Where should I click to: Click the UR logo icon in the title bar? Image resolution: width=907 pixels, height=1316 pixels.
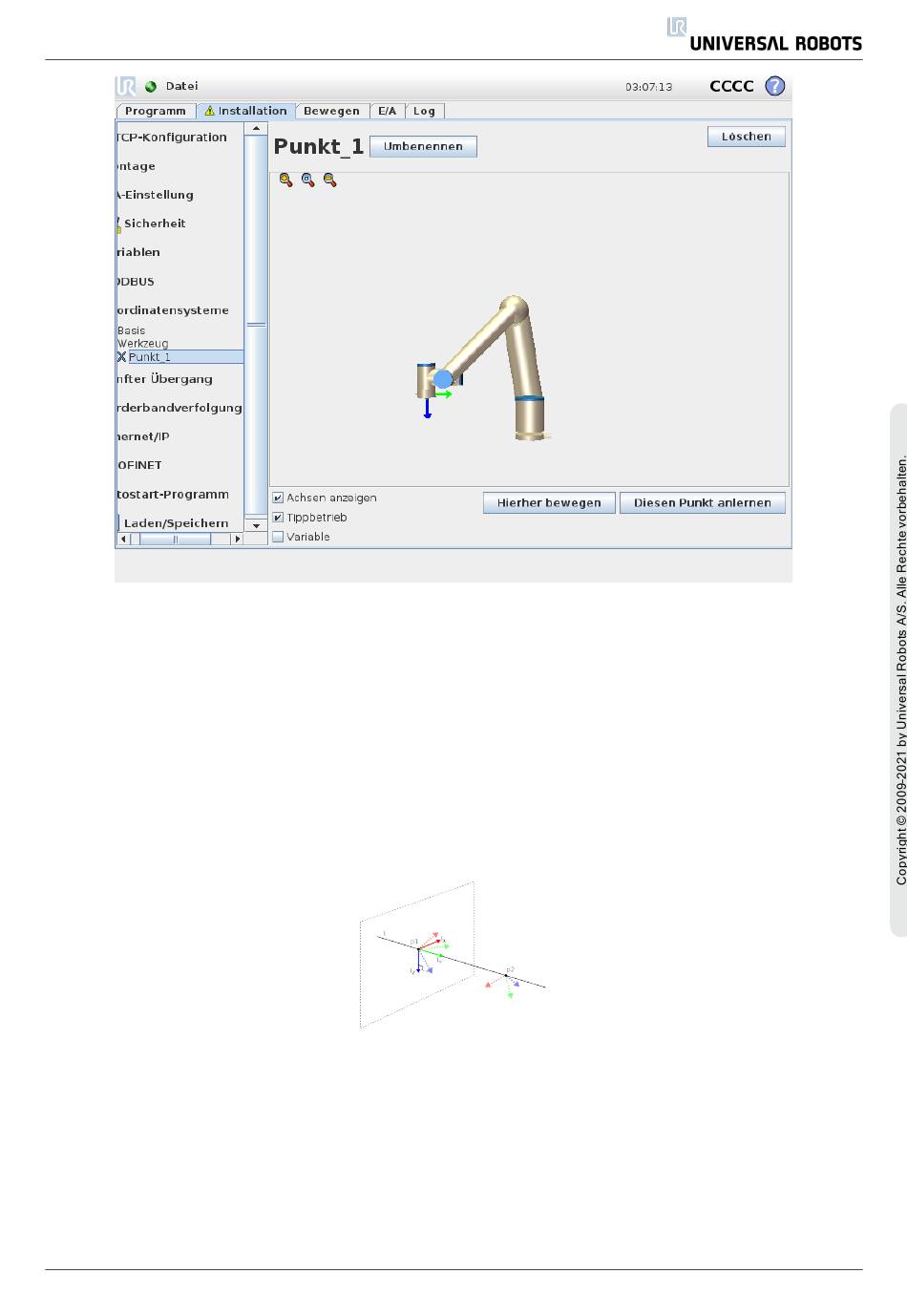tap(125, 87)
